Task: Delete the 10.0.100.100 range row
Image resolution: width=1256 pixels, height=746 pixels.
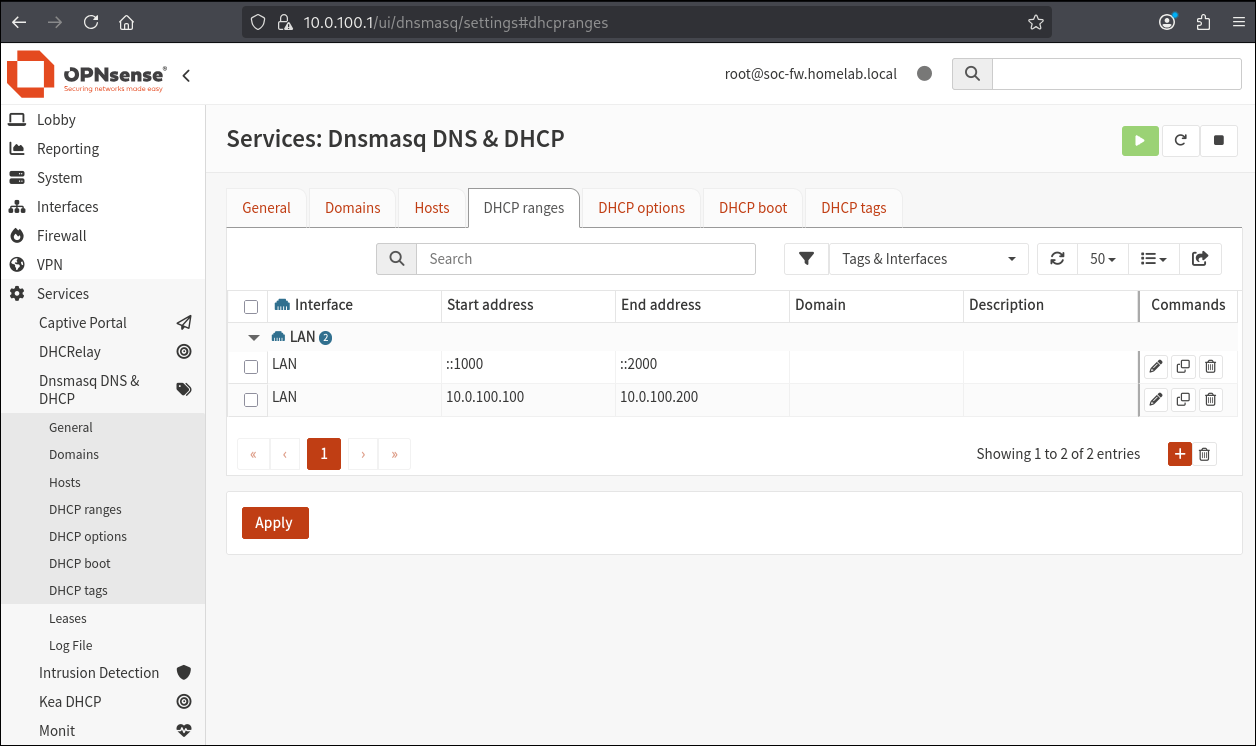Action: tap(1210, 400)
